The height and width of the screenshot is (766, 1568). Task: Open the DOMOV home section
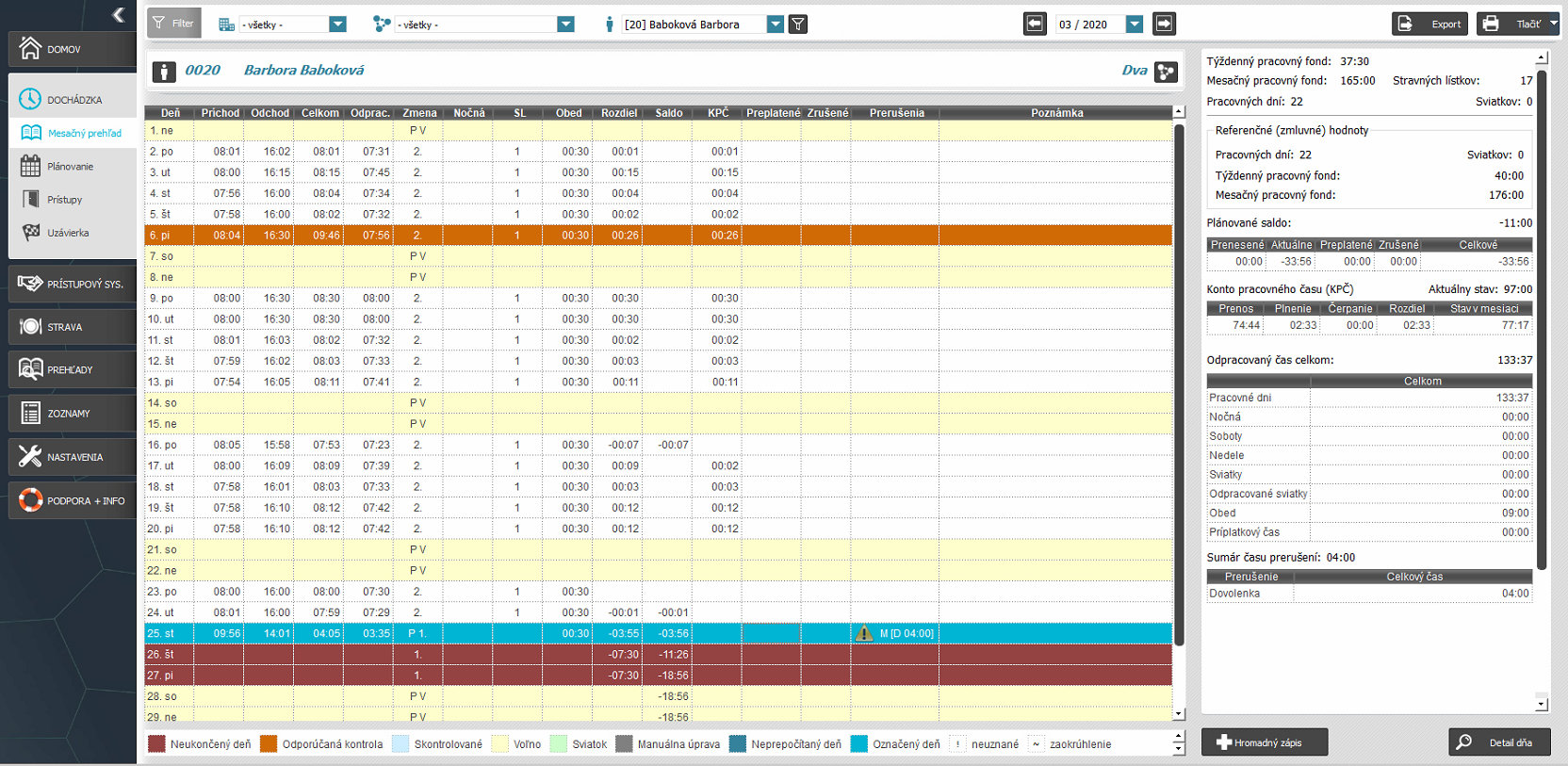73,49
